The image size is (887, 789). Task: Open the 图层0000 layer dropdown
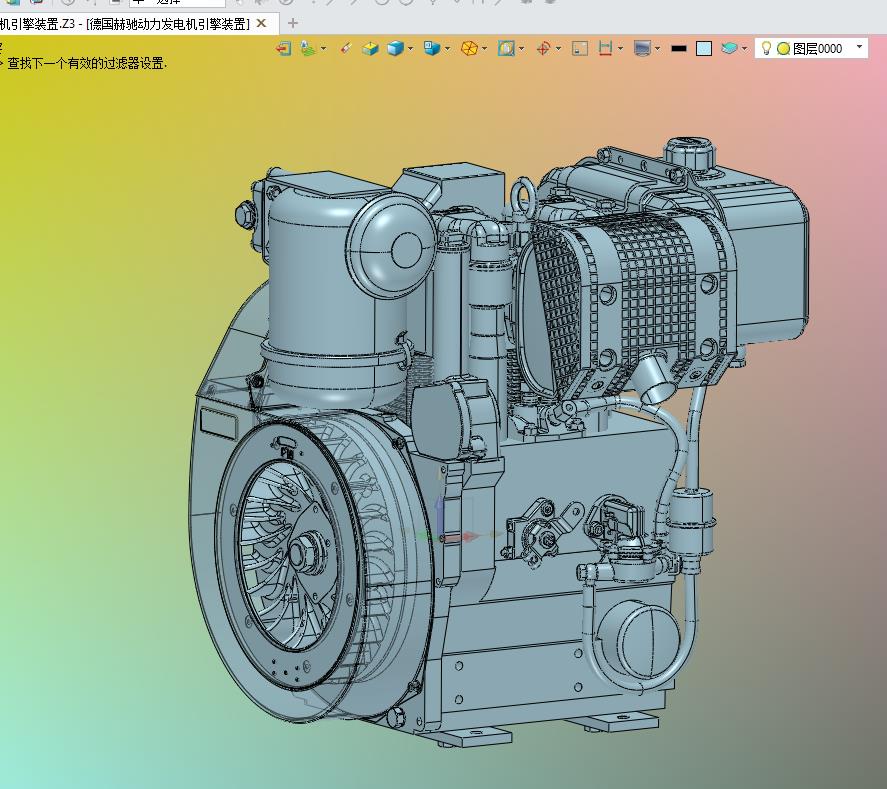pos(860,47)
